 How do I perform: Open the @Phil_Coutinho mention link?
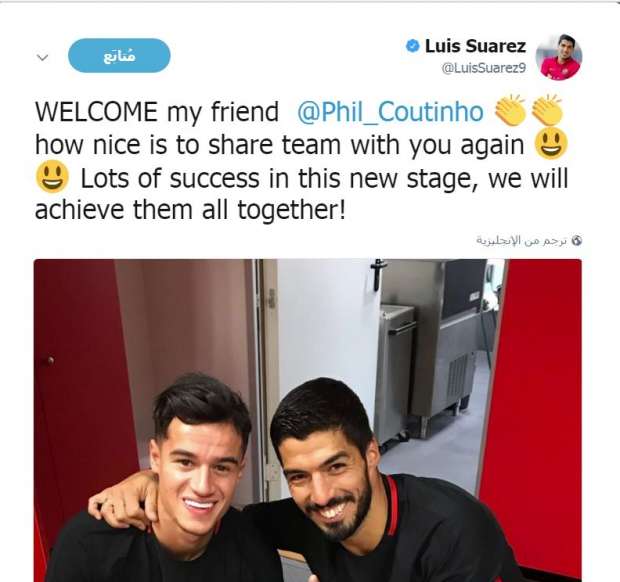tap(390, 112)
